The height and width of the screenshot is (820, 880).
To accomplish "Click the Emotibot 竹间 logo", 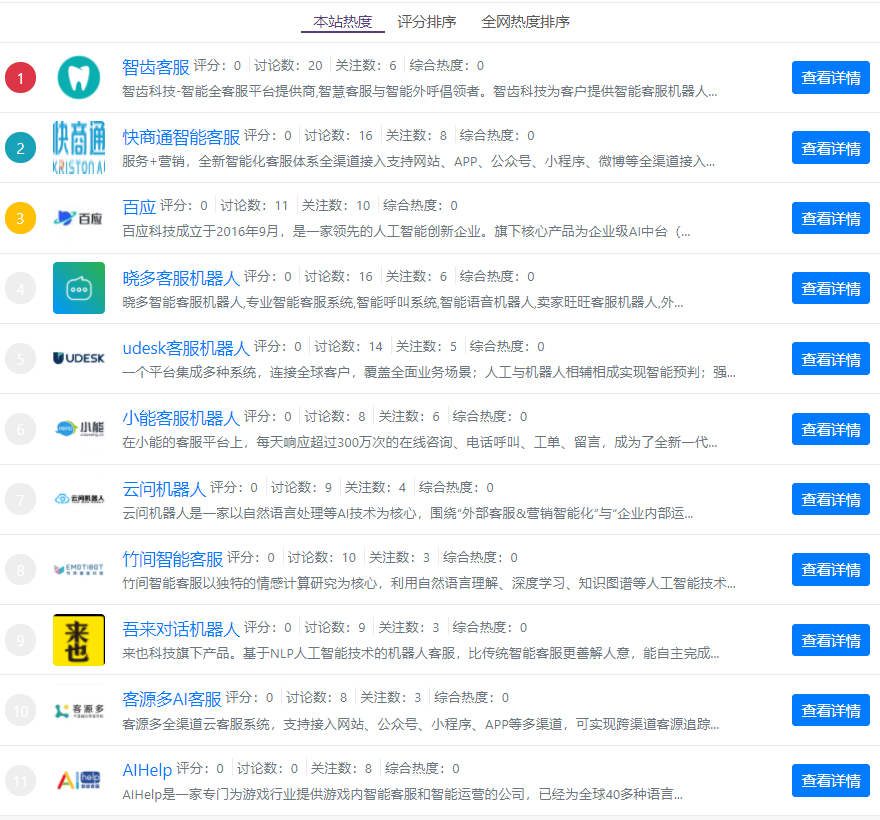I will (x=79, y=569).
